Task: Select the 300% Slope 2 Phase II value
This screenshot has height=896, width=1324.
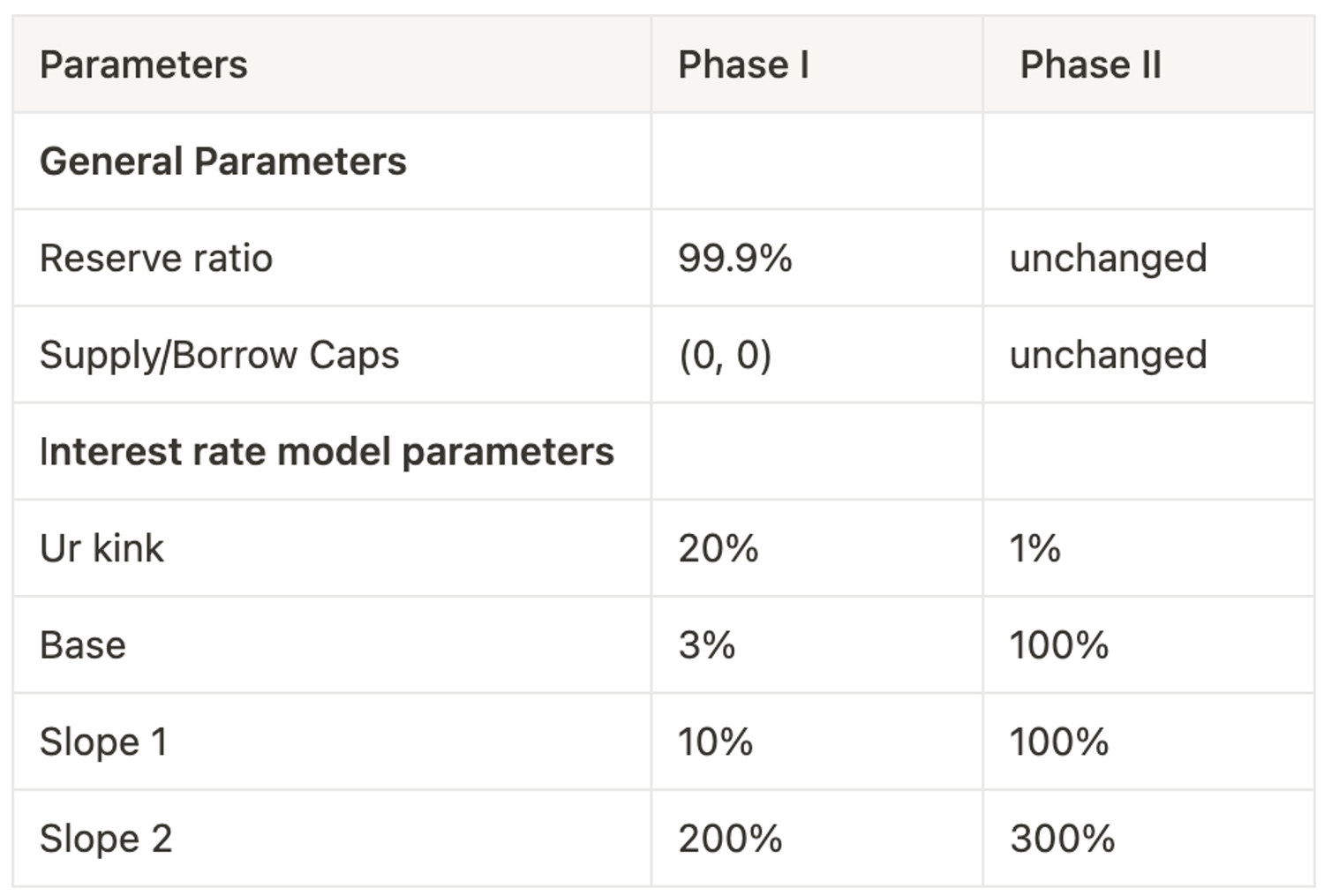Action: pos(1063,839)
